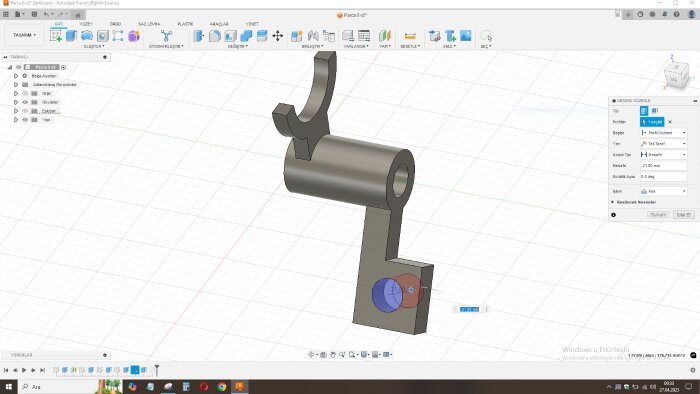Click the Tamam button in extrude dialog
The height and width of the screenshot is (394, 700).
(658, 215)
